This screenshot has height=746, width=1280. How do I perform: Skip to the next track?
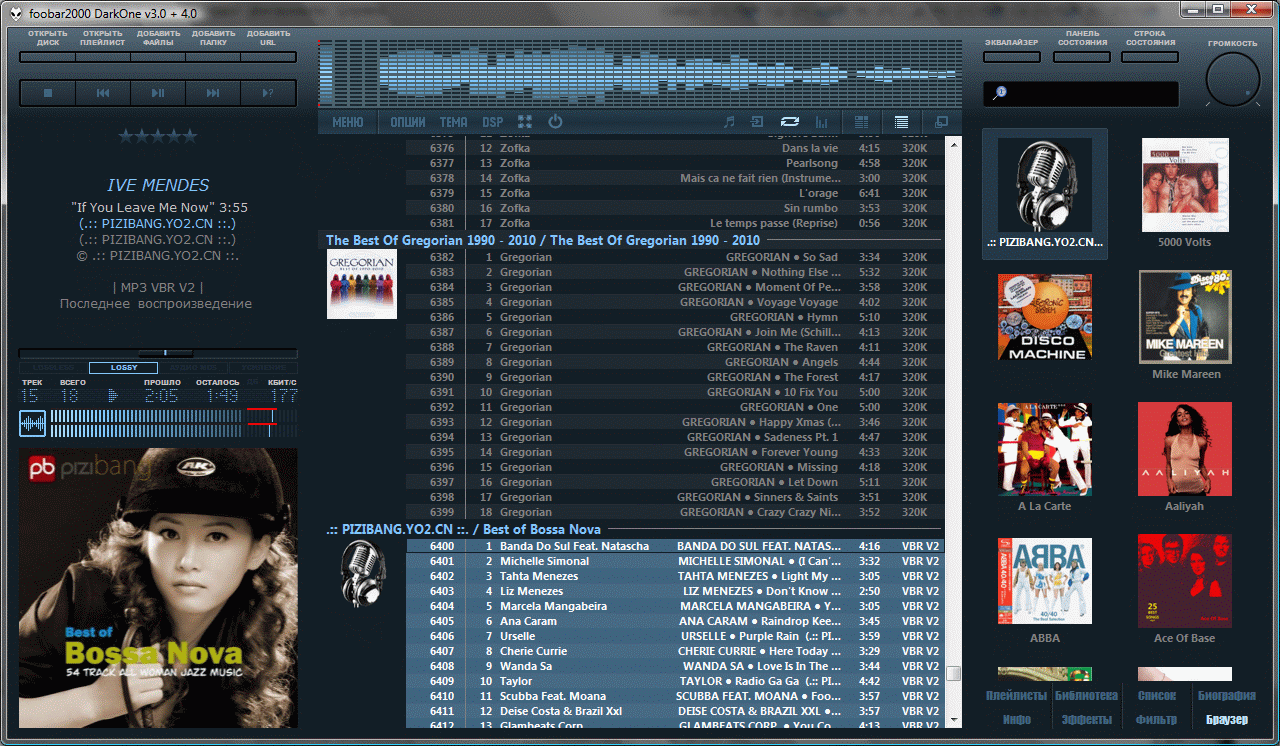213,93
